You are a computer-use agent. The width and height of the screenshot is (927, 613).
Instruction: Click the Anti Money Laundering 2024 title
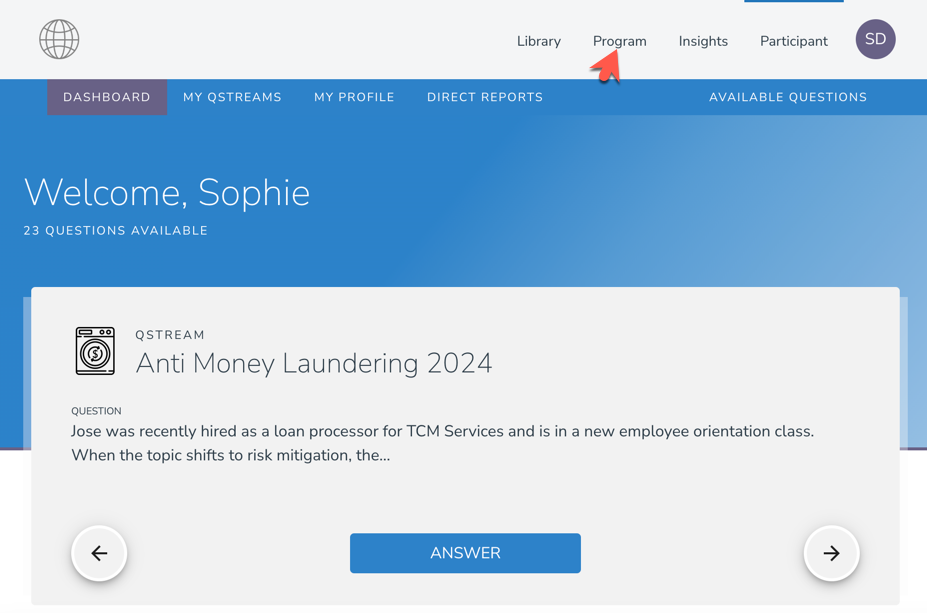pos(314,363)
